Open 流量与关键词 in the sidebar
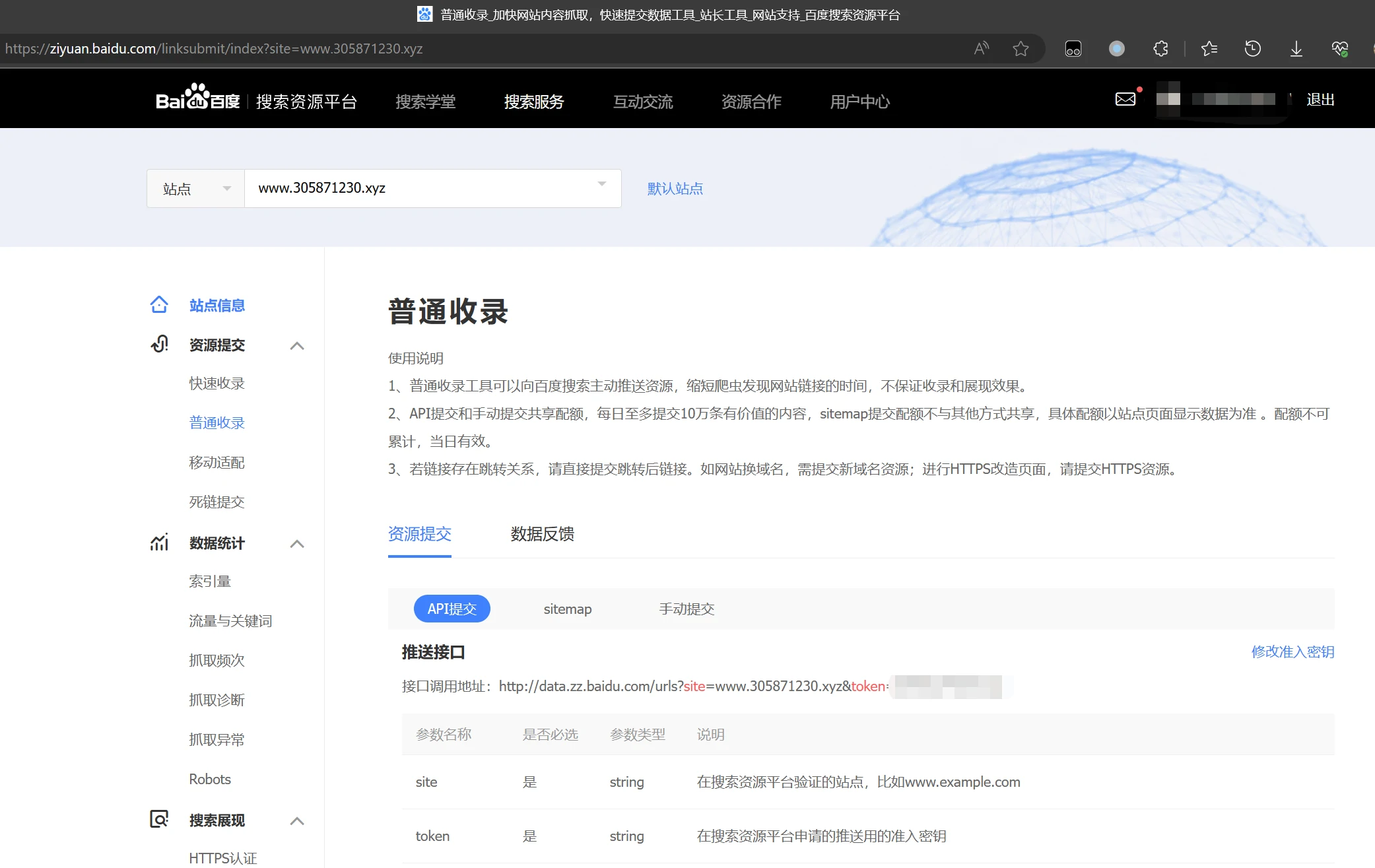 click(x=230, y=620)
